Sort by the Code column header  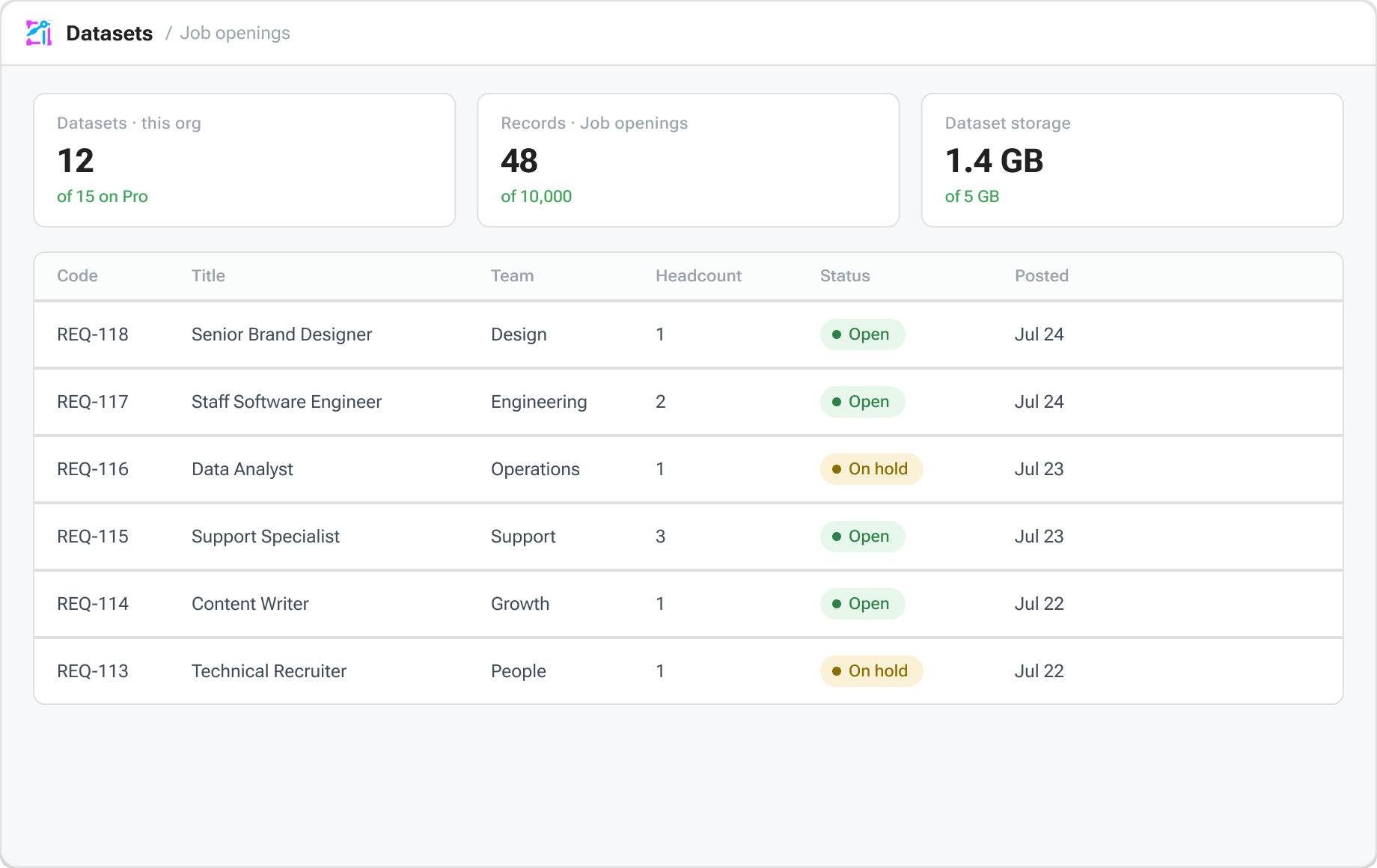tap(77, 275)
